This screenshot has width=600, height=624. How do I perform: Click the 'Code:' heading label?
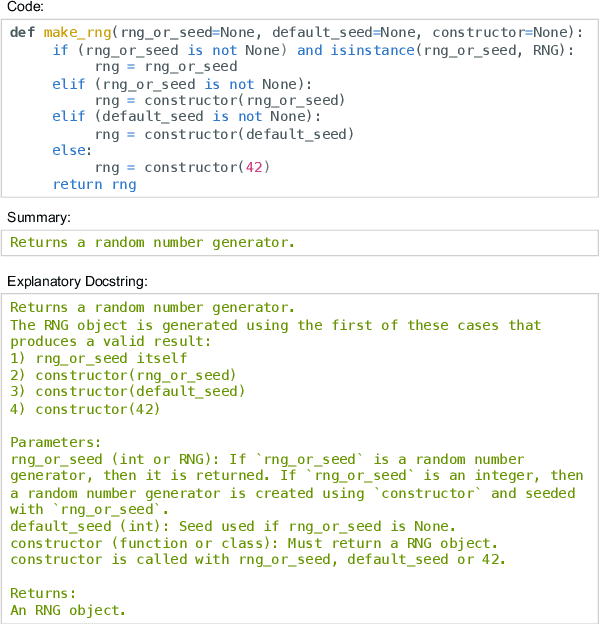point(24,7)
